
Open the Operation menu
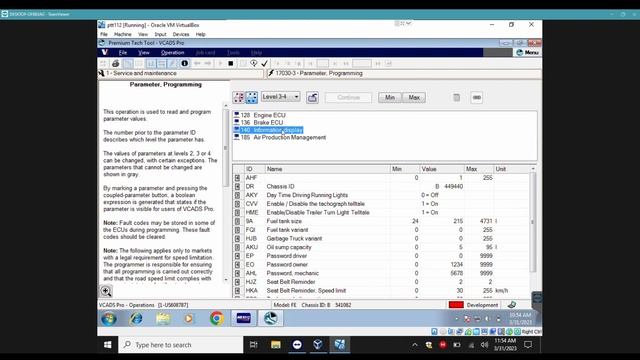(x=173, y=53)
